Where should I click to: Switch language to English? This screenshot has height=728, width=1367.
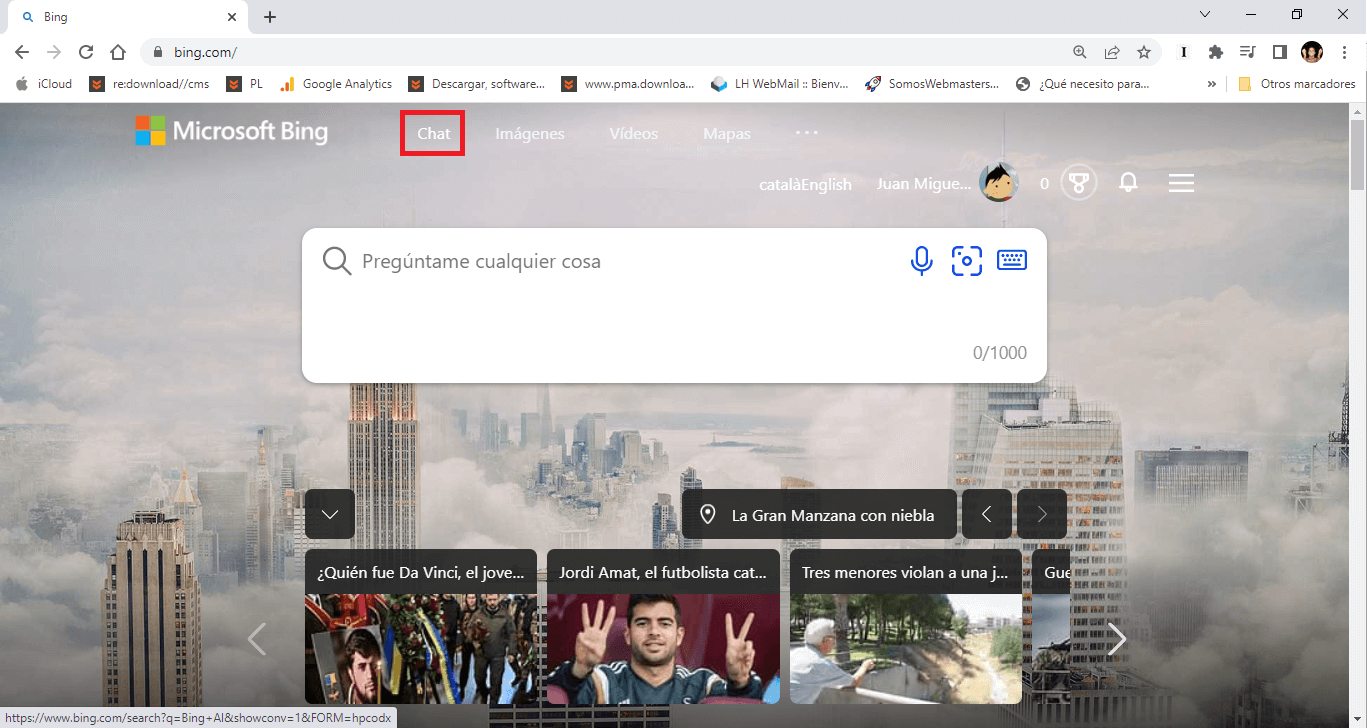826,184
